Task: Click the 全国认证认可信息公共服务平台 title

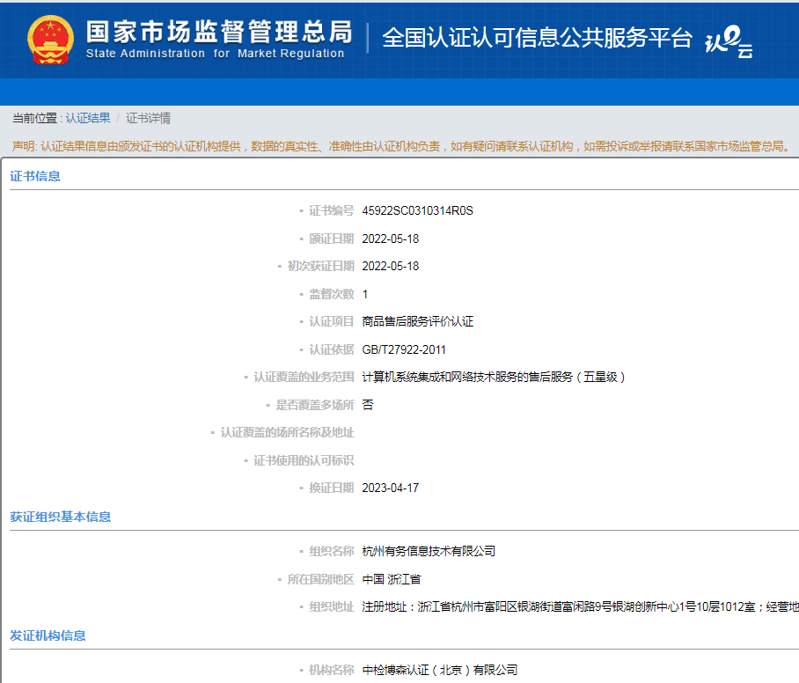Action: [537, 38]
